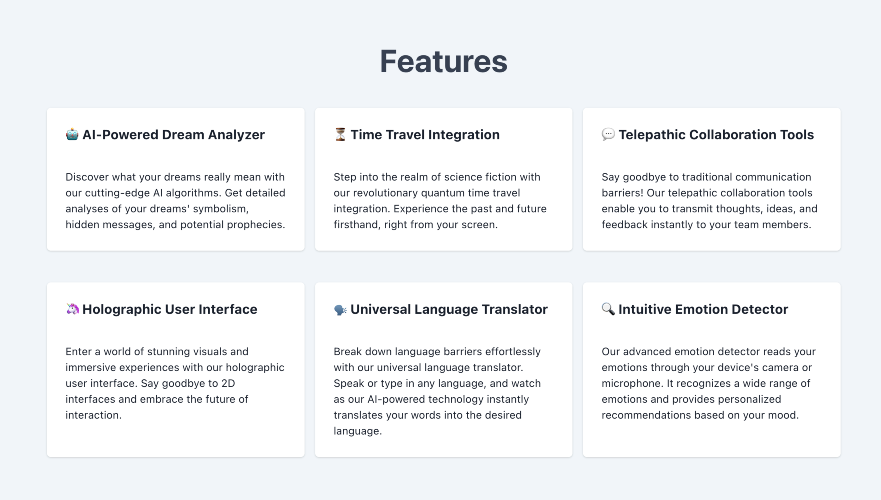Click empty space in the Holographic card
This screenshot has width=881, height=500.
[175, 440]
